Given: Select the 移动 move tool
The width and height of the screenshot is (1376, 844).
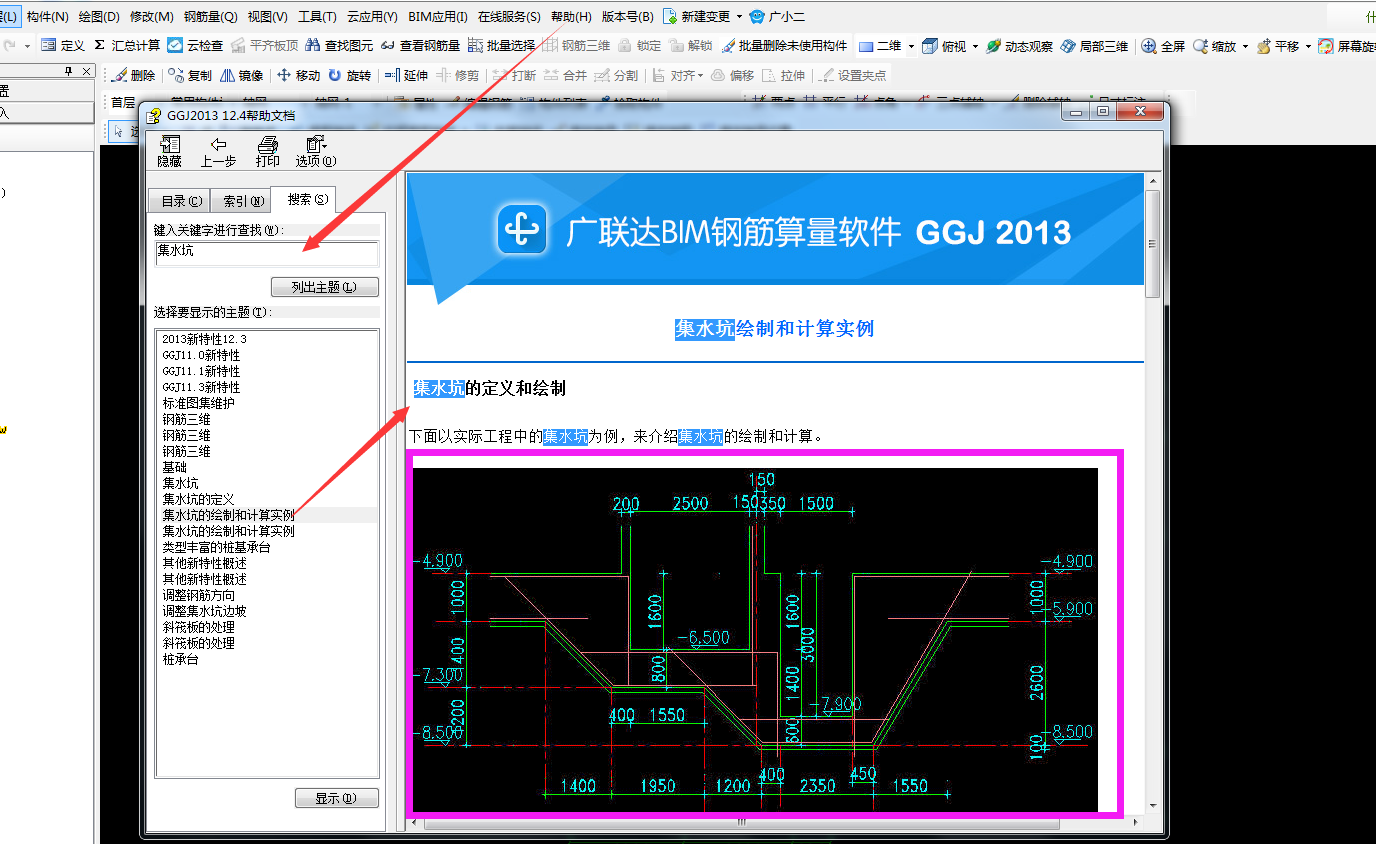Looking at the screenshot, I should tap(298, 75).
